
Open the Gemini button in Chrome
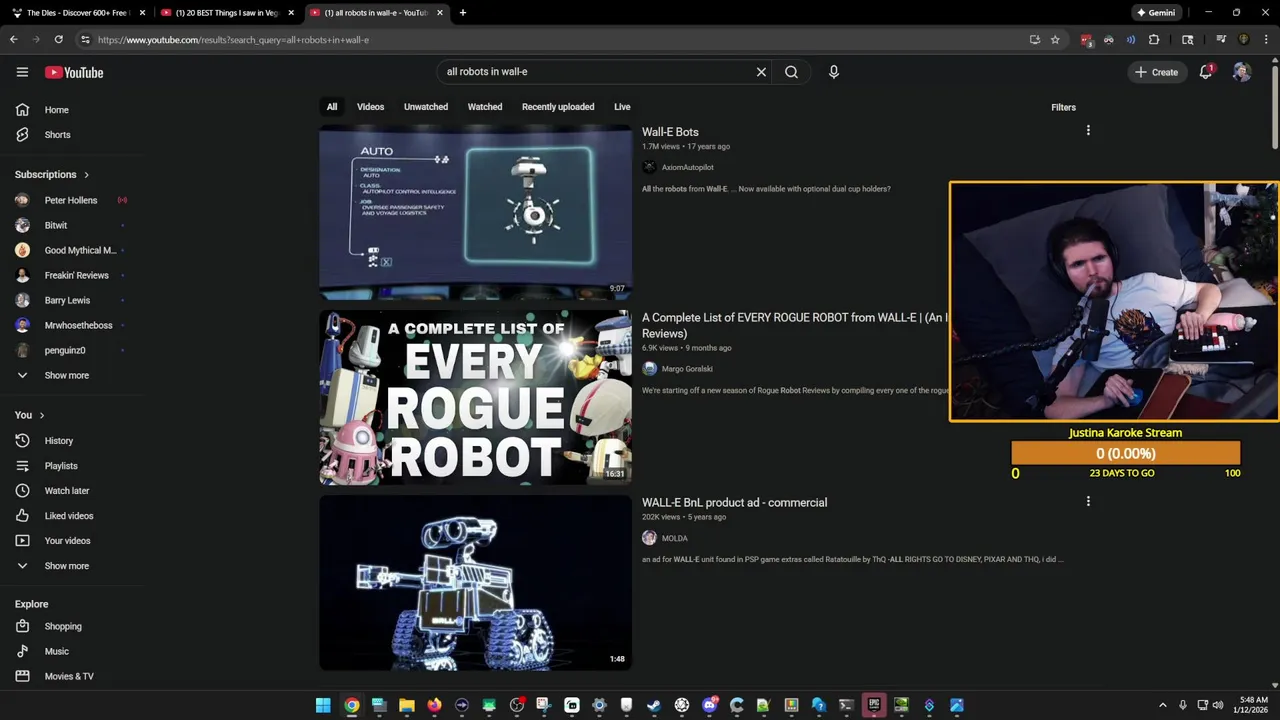[1156, 13]
